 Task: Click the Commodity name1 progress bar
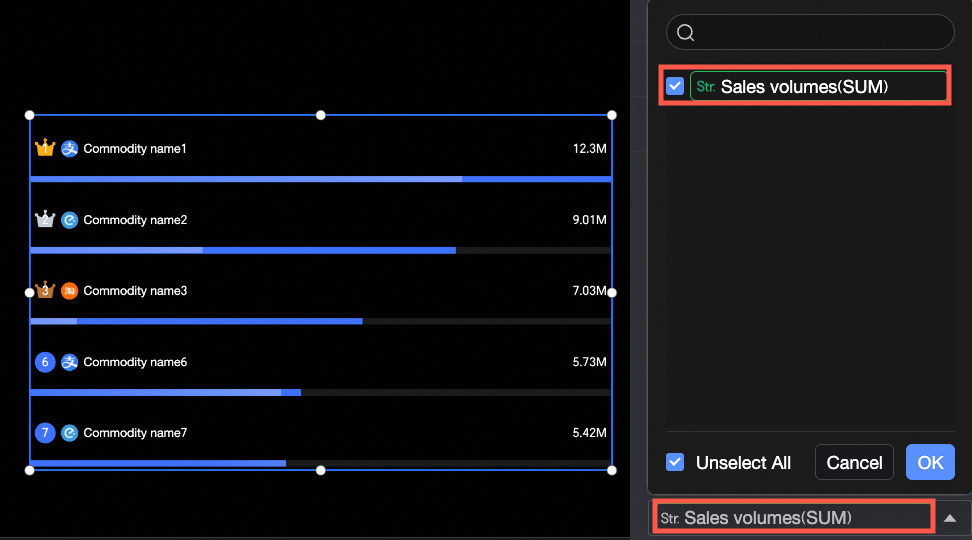(320, 179)
